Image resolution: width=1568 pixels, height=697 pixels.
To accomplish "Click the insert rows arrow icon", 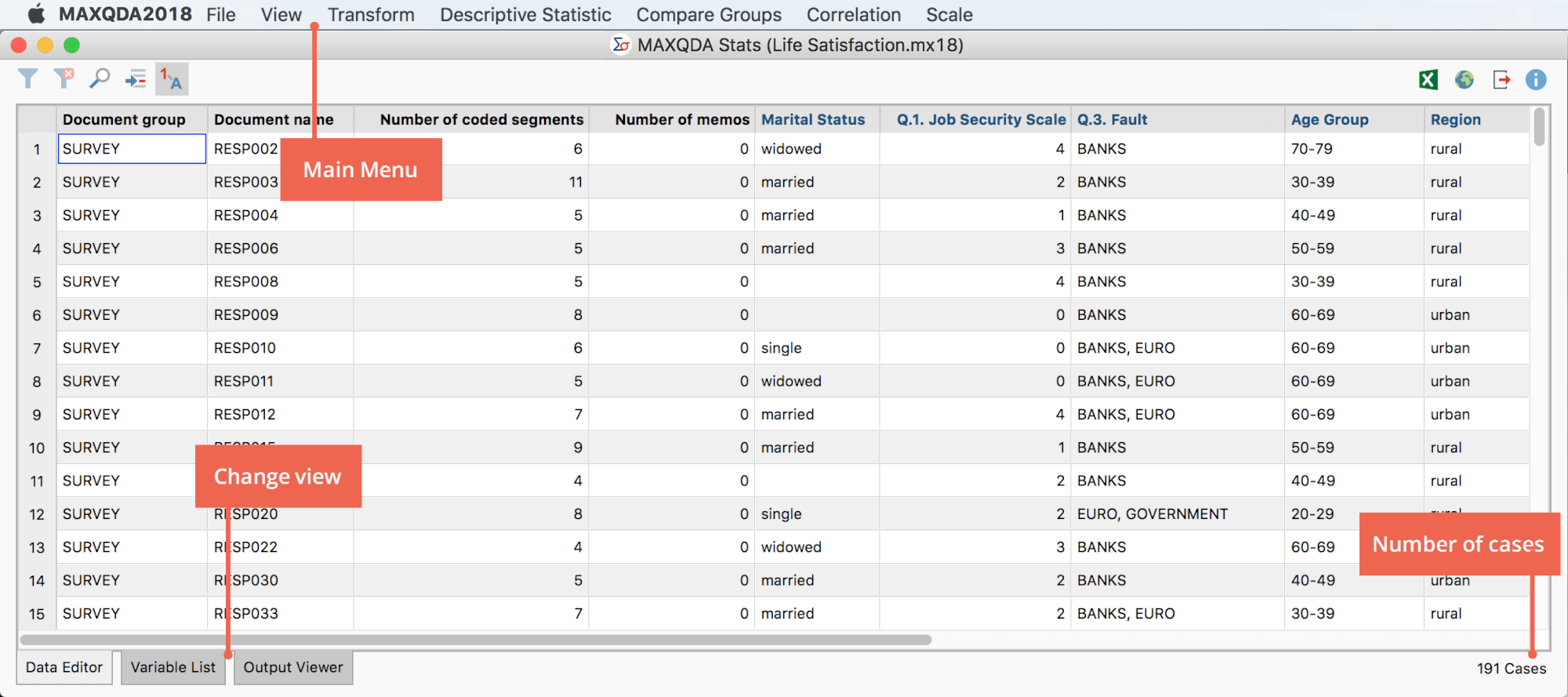I will point(136,78).
